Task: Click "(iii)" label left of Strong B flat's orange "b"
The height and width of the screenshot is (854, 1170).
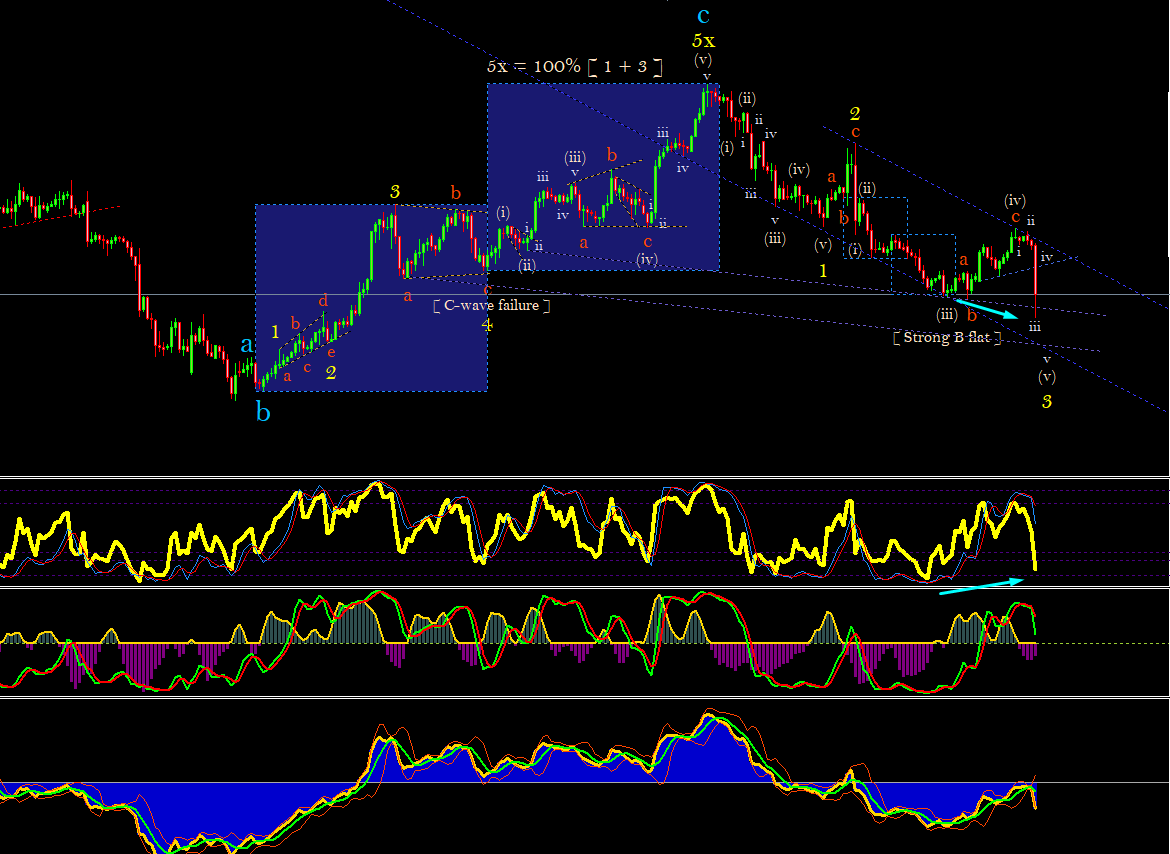Action: pos(947,315)
